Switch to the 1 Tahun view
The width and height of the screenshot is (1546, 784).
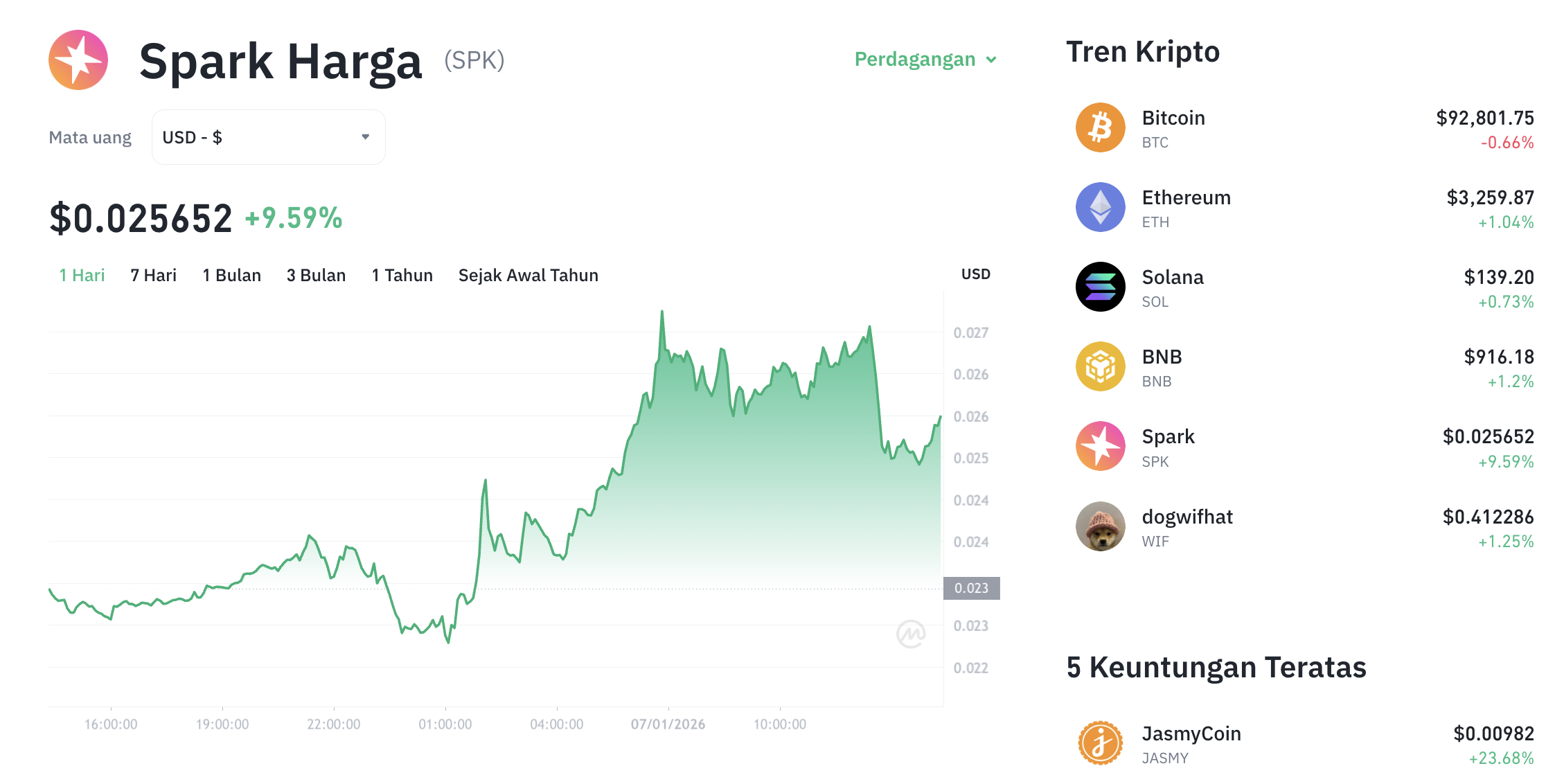point(402,275)
